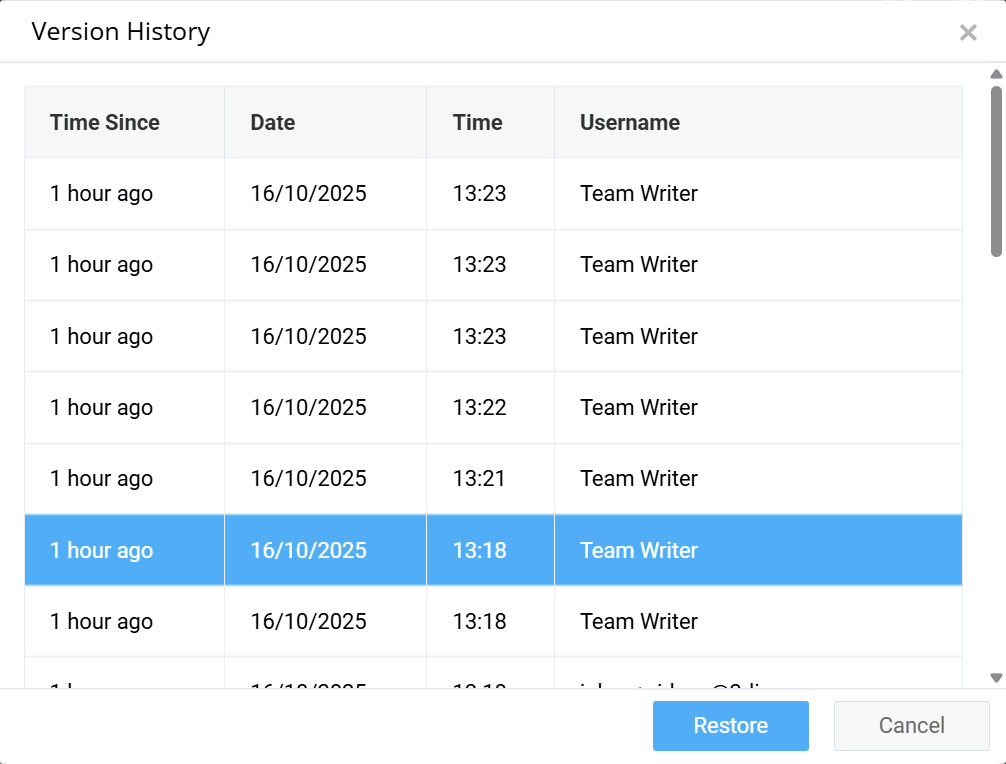Click Team Writer in the 13:21 row
Image resolution: width=1006 pixels, height=764 pixels.
(639, 479)
